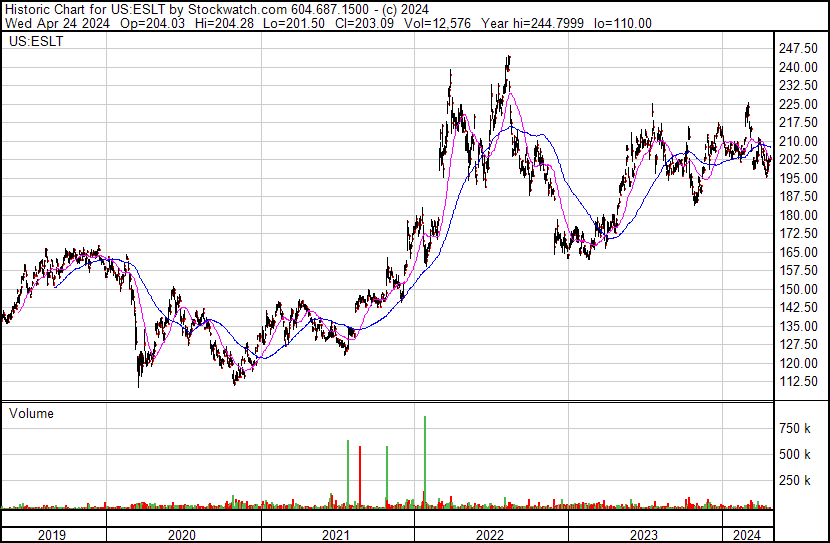
Task: Click the 135.00 price axis label
Action: coord(798,327)
